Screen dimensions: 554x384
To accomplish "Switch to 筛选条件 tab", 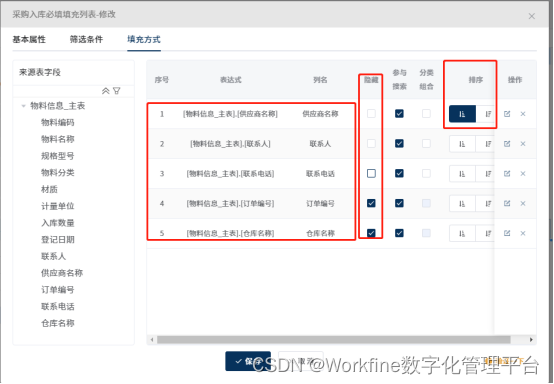I will click(x=87, y=39).
